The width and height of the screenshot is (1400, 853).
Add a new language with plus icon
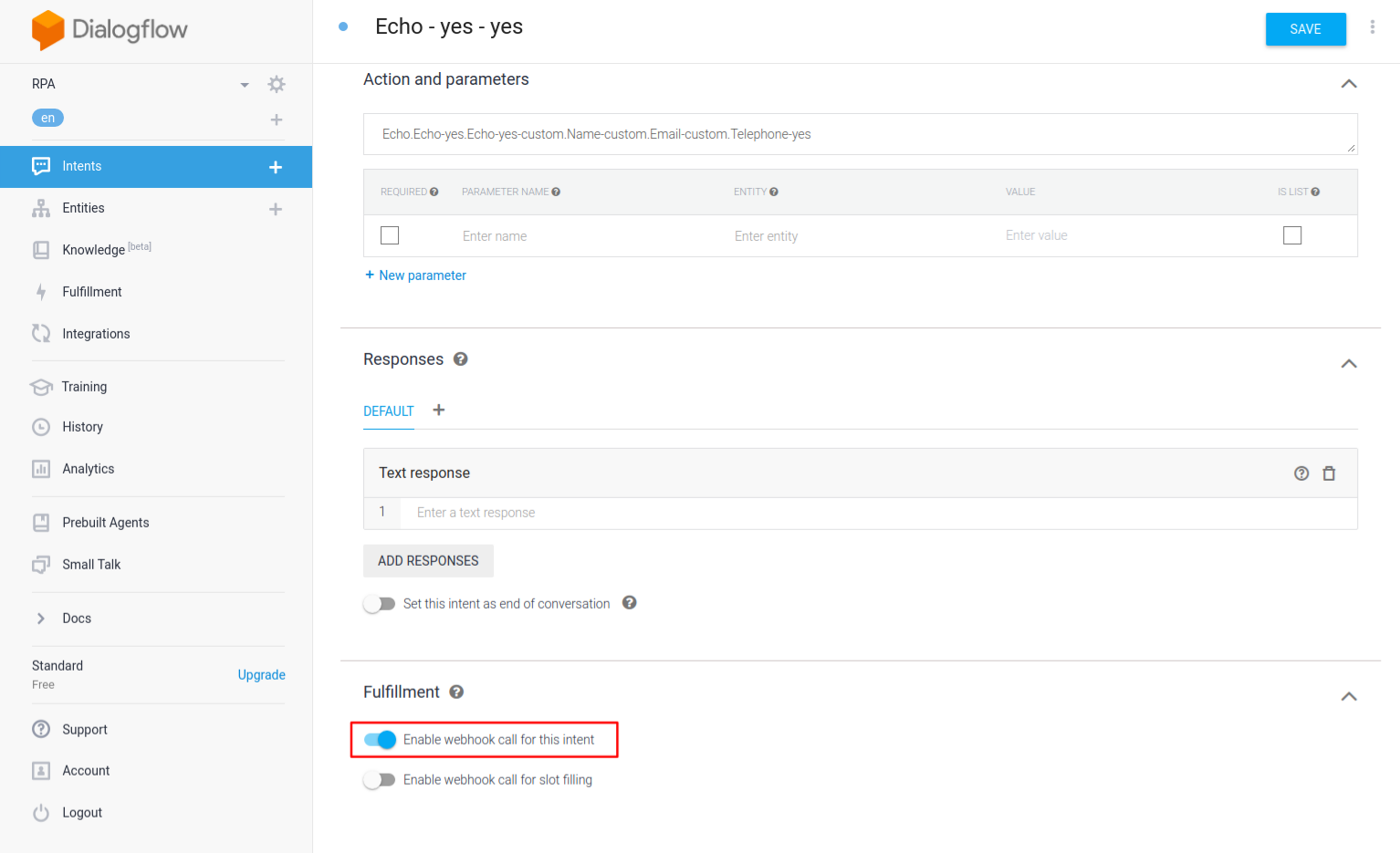point(277,120)
